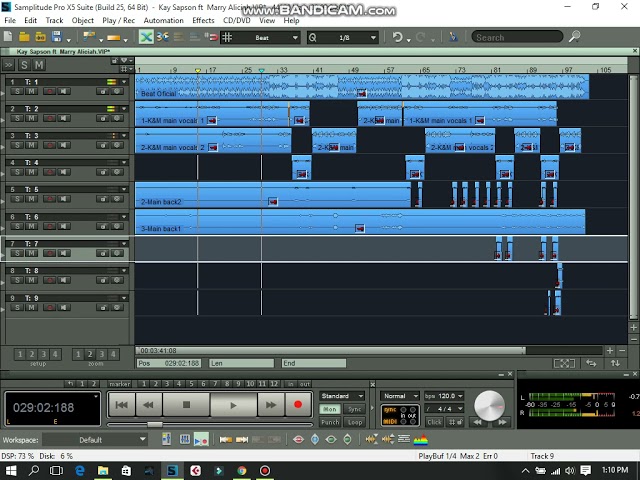The height and width of the screenshot is (480, 640).
Task: Click the global Mute M button above tracks
Action: (39, 65)
